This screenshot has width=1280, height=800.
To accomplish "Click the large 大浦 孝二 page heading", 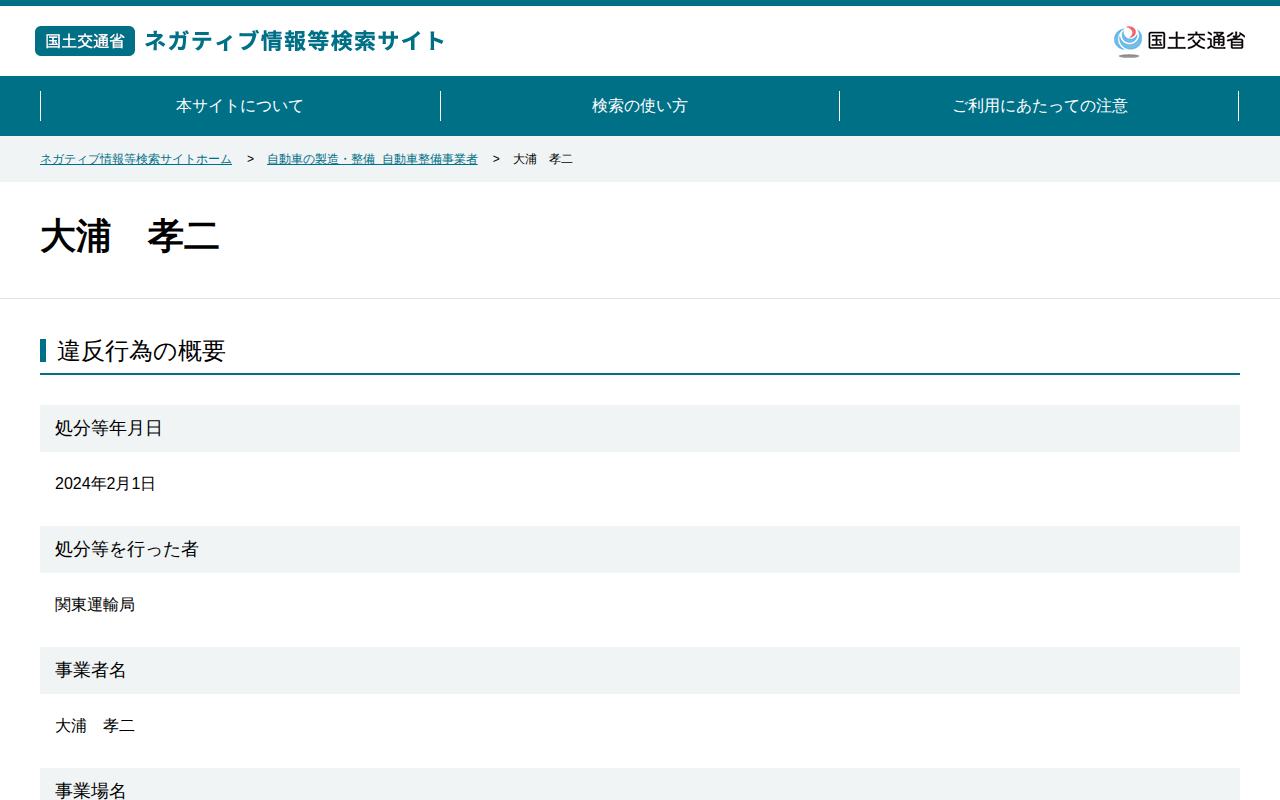I will coord(130,237).
